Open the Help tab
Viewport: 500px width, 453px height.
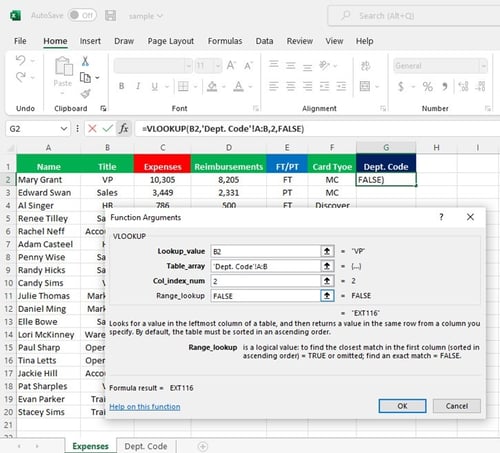(364, 41)
